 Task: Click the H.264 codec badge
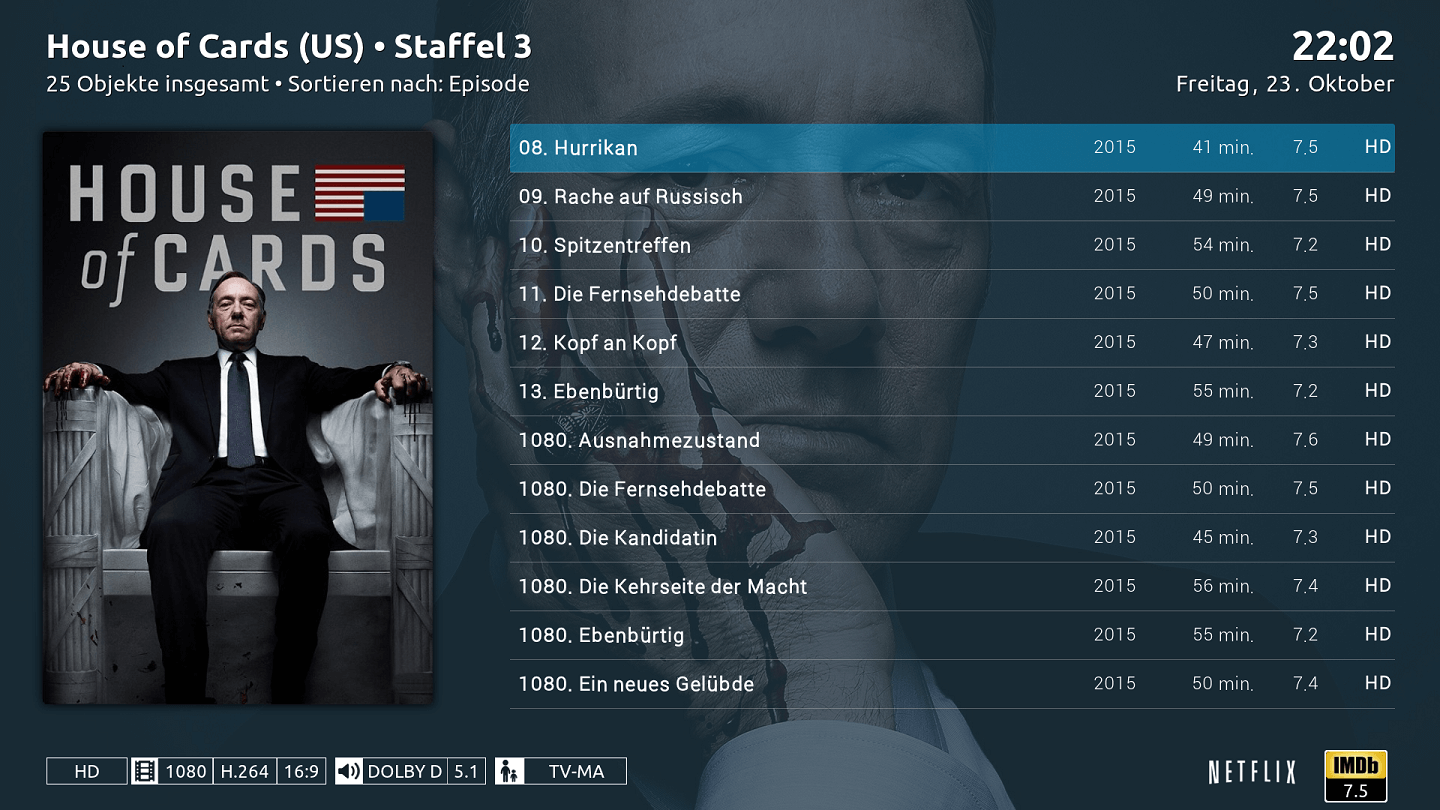point(245,771)
